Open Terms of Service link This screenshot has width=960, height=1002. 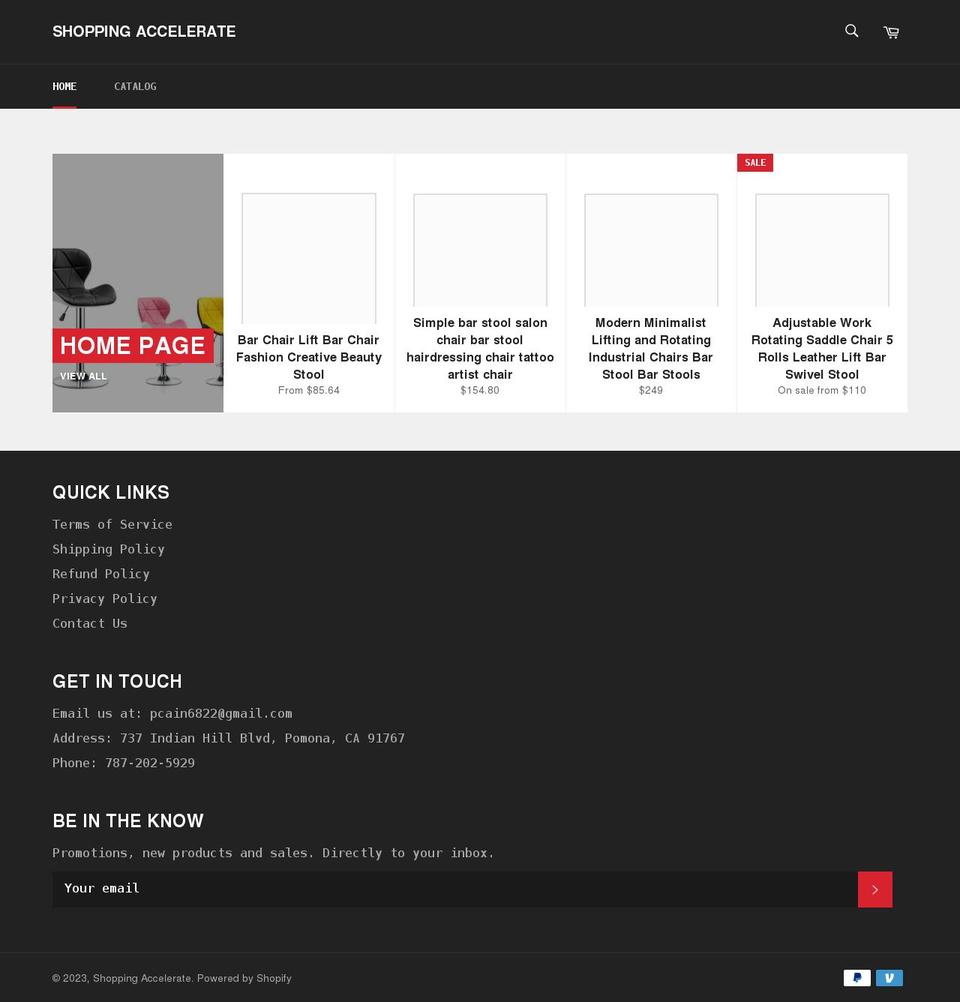tap(112, 524)
